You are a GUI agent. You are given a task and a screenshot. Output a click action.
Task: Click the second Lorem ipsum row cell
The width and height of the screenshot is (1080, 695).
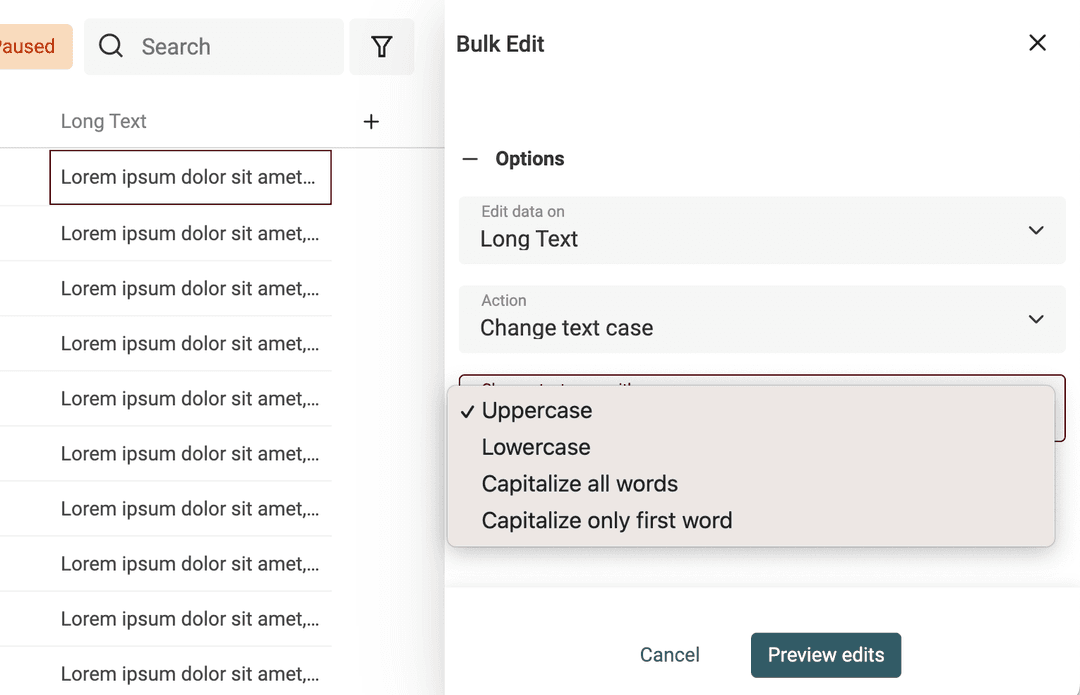click(x=189, y=234)
